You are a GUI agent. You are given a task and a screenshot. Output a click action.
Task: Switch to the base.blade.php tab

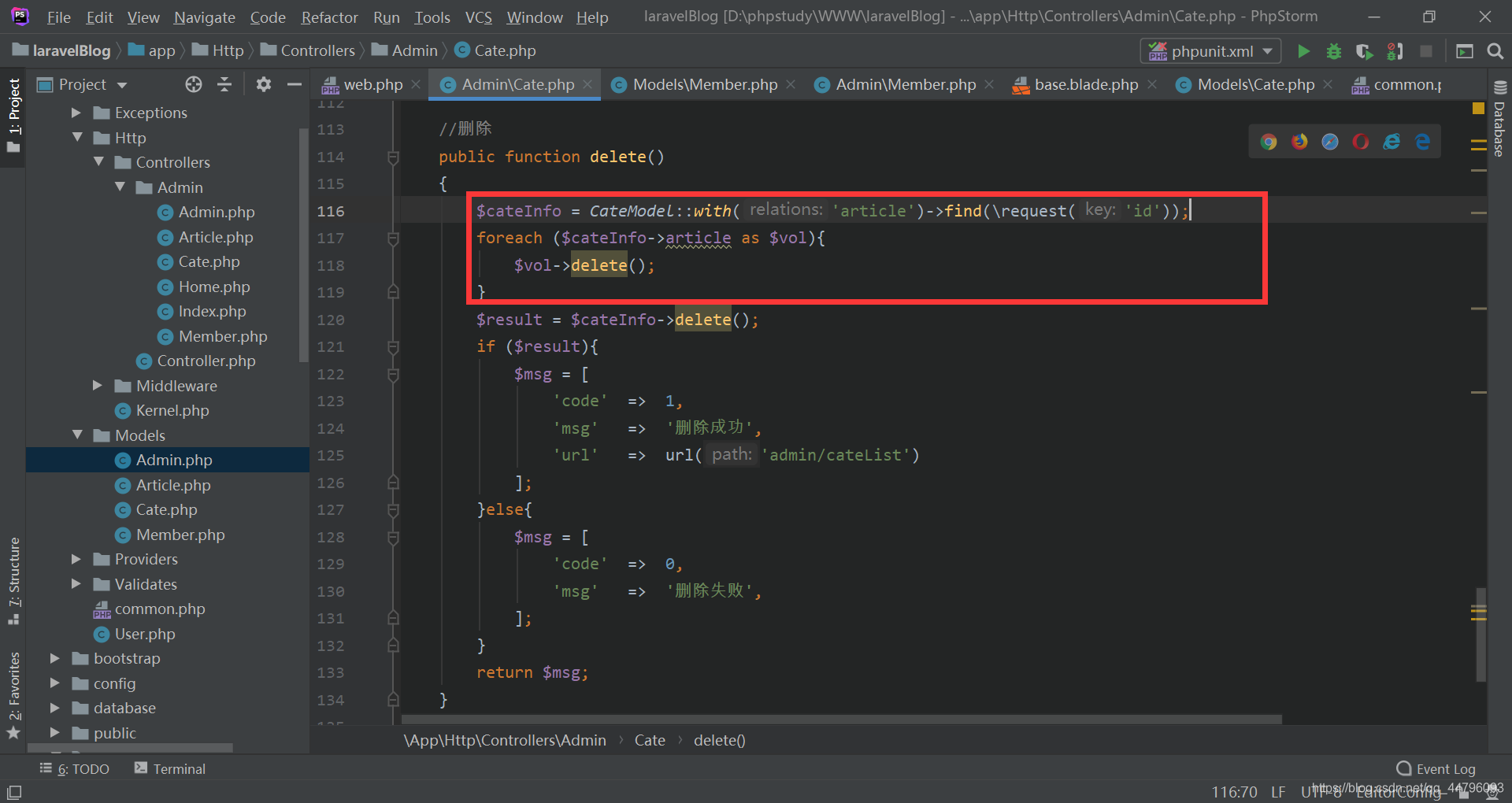click(x=1086, y=84)
